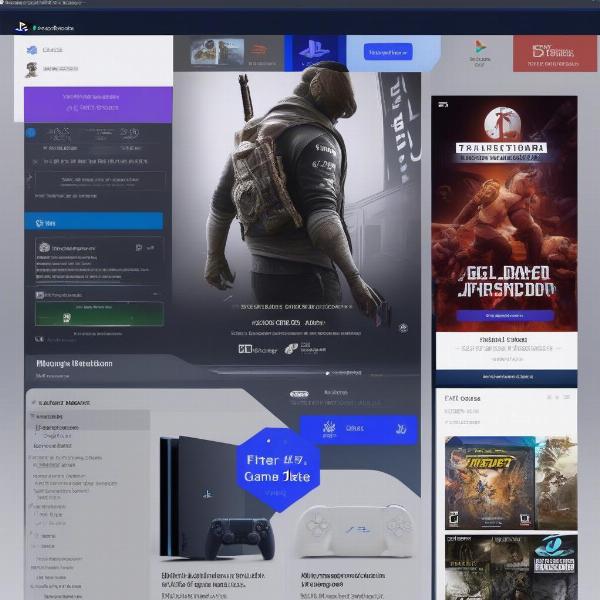Click the white slider handle below the hero
Image resolution: width=600 pixels, height=600 pixels.
327,373
